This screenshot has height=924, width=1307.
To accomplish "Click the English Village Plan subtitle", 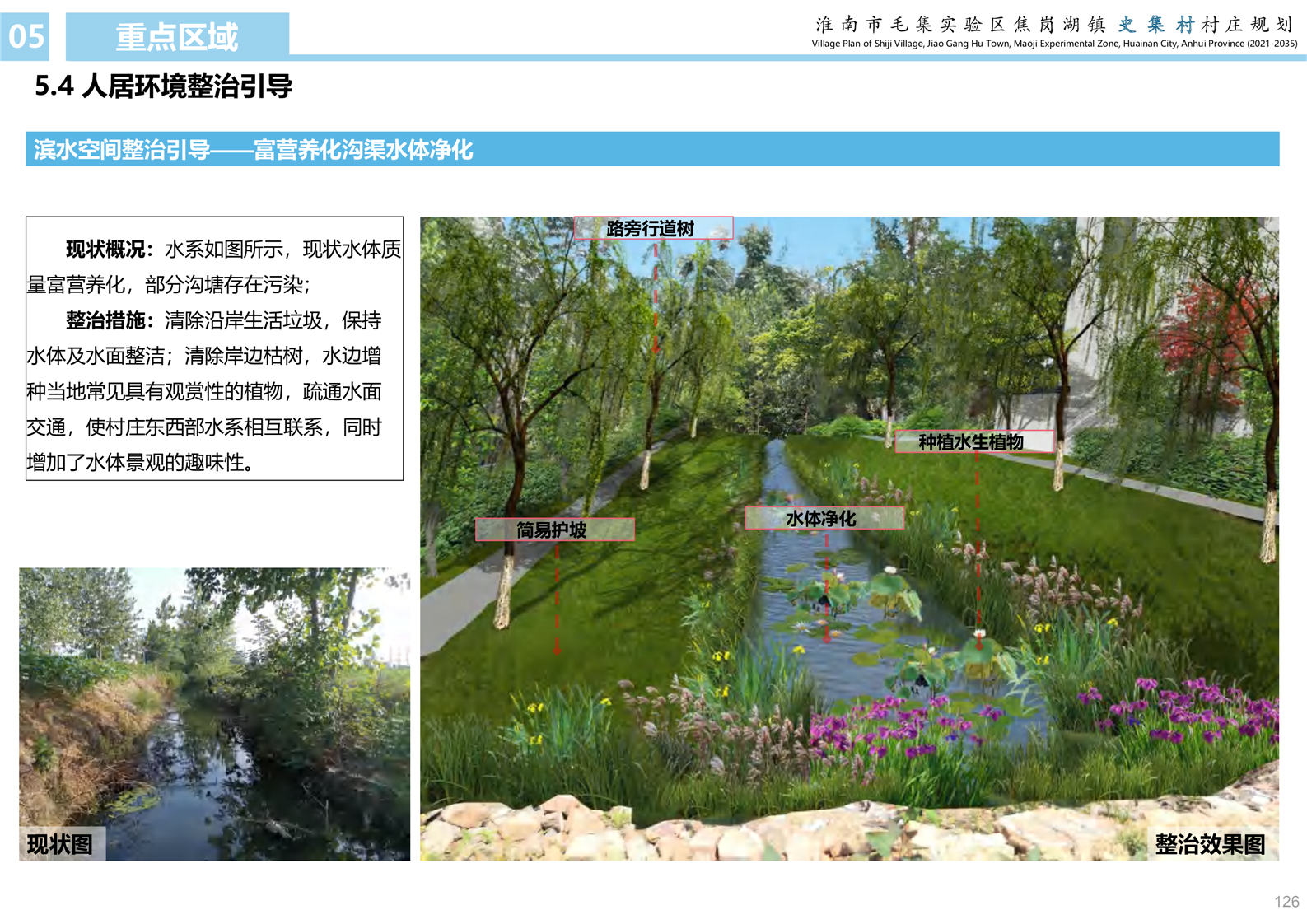I will [x=1053, y=44].
